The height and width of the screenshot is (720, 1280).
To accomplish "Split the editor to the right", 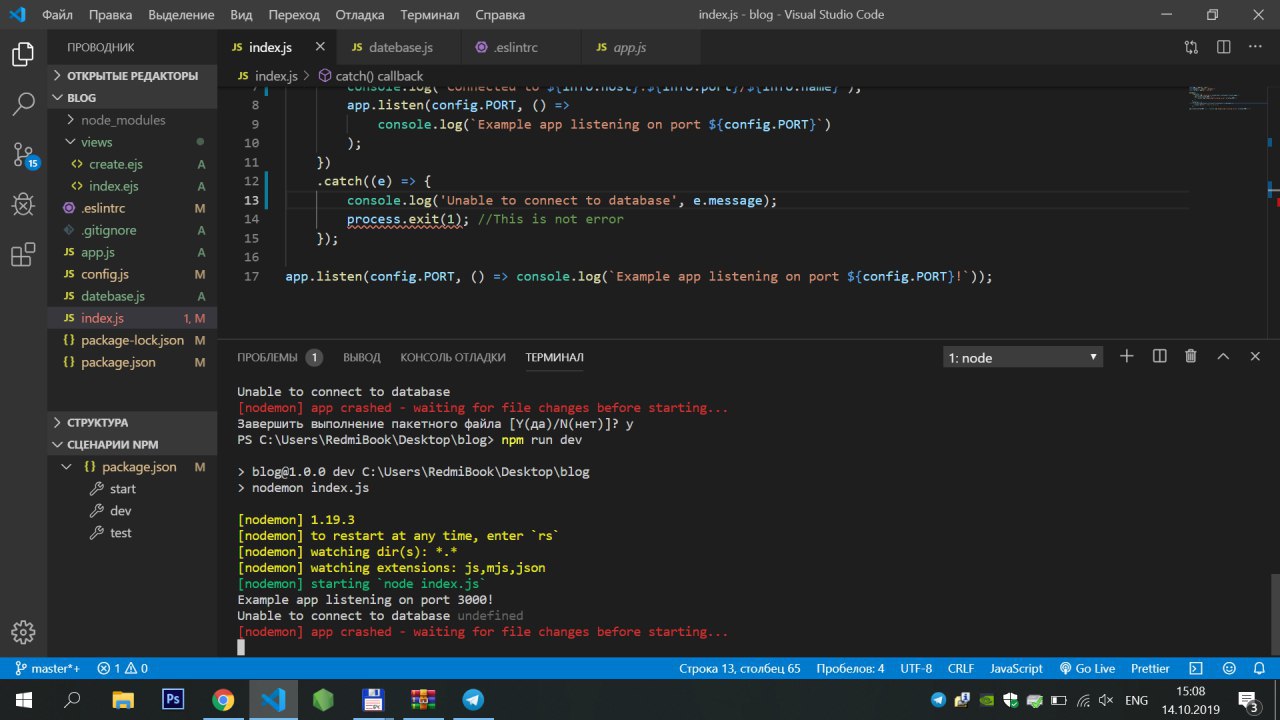I will pyautogui.click(x=1223, y=47).
